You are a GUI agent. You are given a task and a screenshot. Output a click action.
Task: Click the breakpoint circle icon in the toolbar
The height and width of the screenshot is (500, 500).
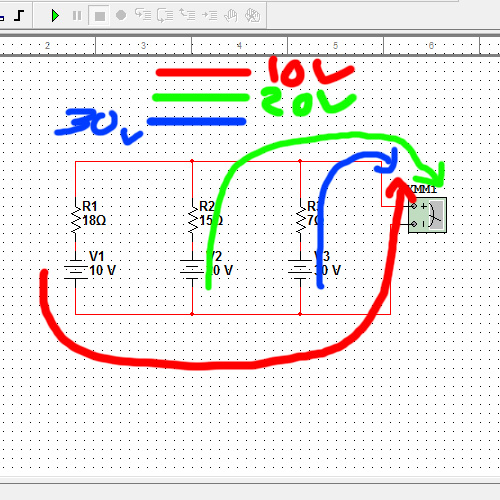coord(121,15)
